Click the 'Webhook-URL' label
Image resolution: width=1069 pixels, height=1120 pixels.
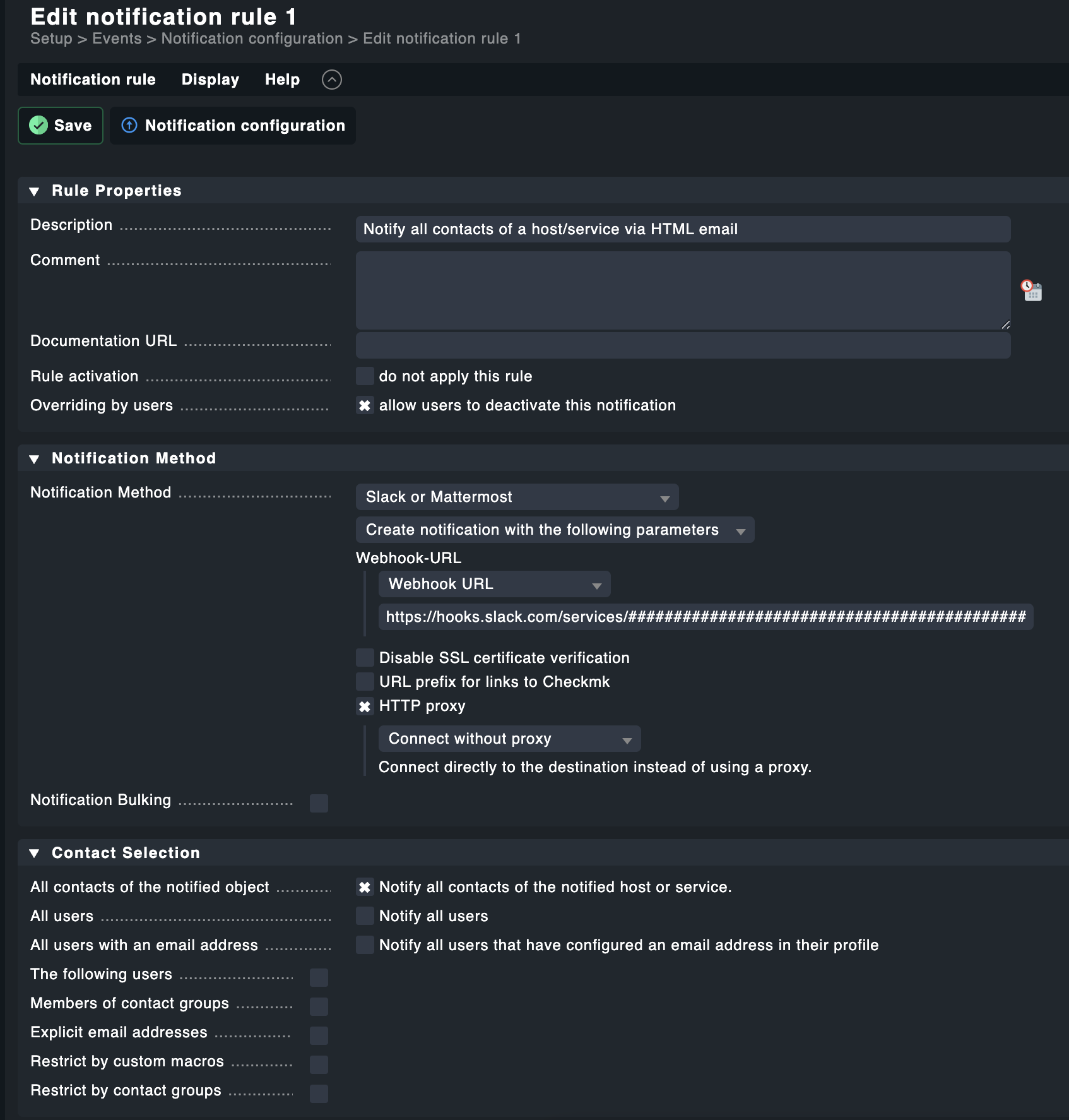[x=408, y=558]
